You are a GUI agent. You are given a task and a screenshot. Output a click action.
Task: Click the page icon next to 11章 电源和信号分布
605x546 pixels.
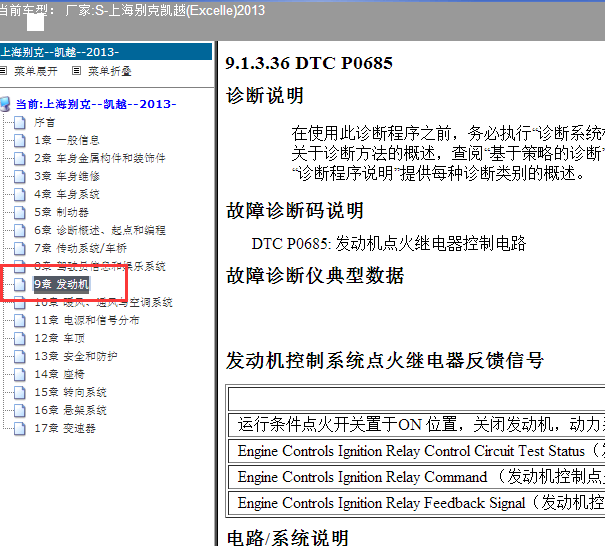[x=20, y=321]
